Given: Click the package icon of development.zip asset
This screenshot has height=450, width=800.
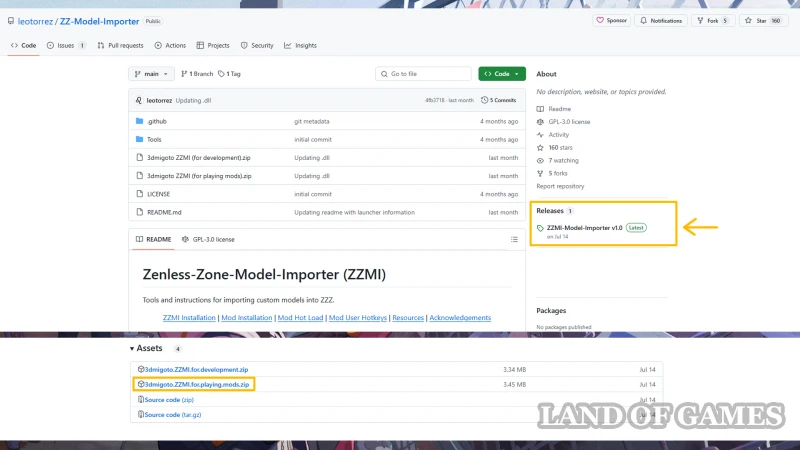Looking at the screenshot, I should click(141, 369).
